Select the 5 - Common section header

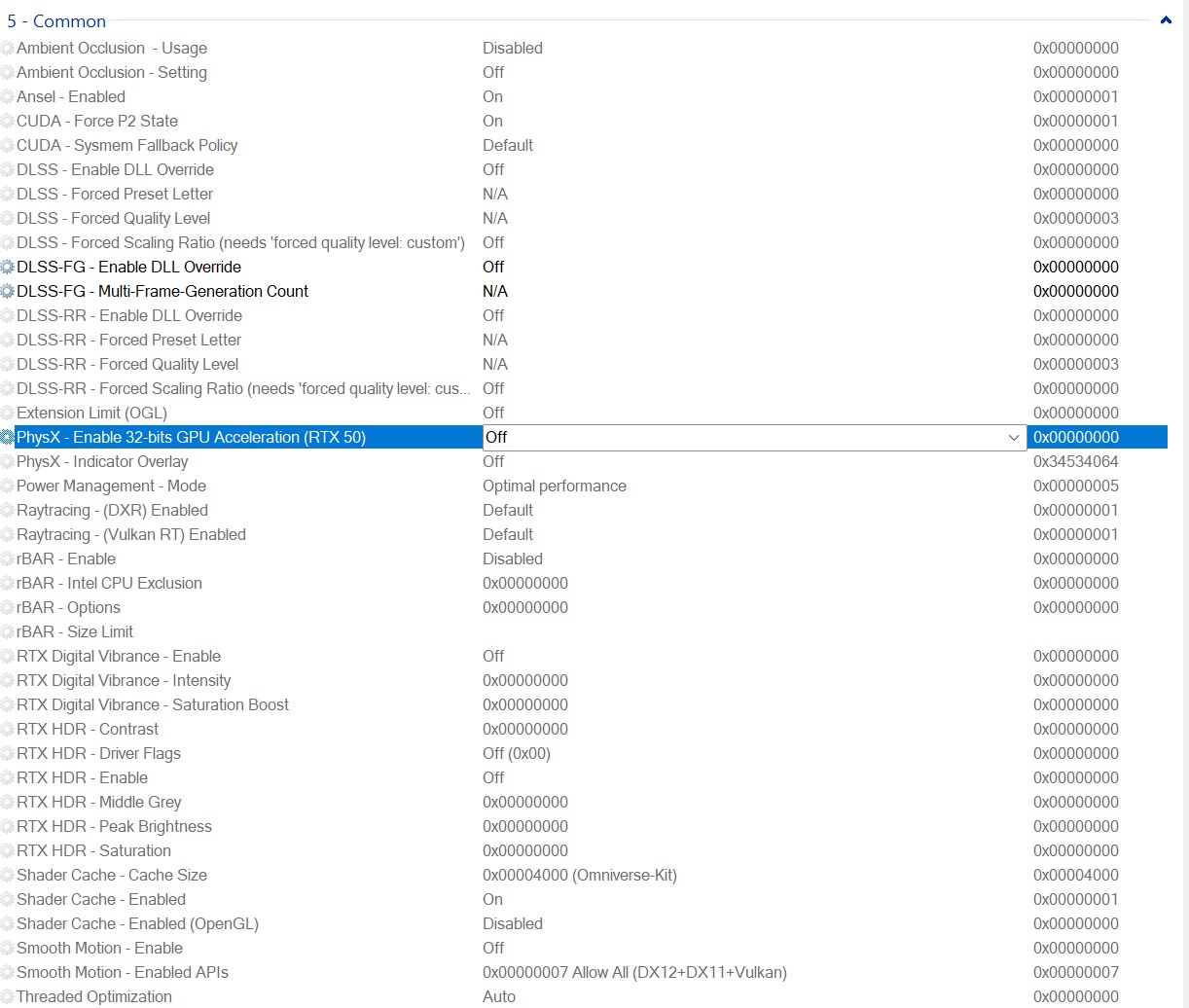[x=56, y=20]
